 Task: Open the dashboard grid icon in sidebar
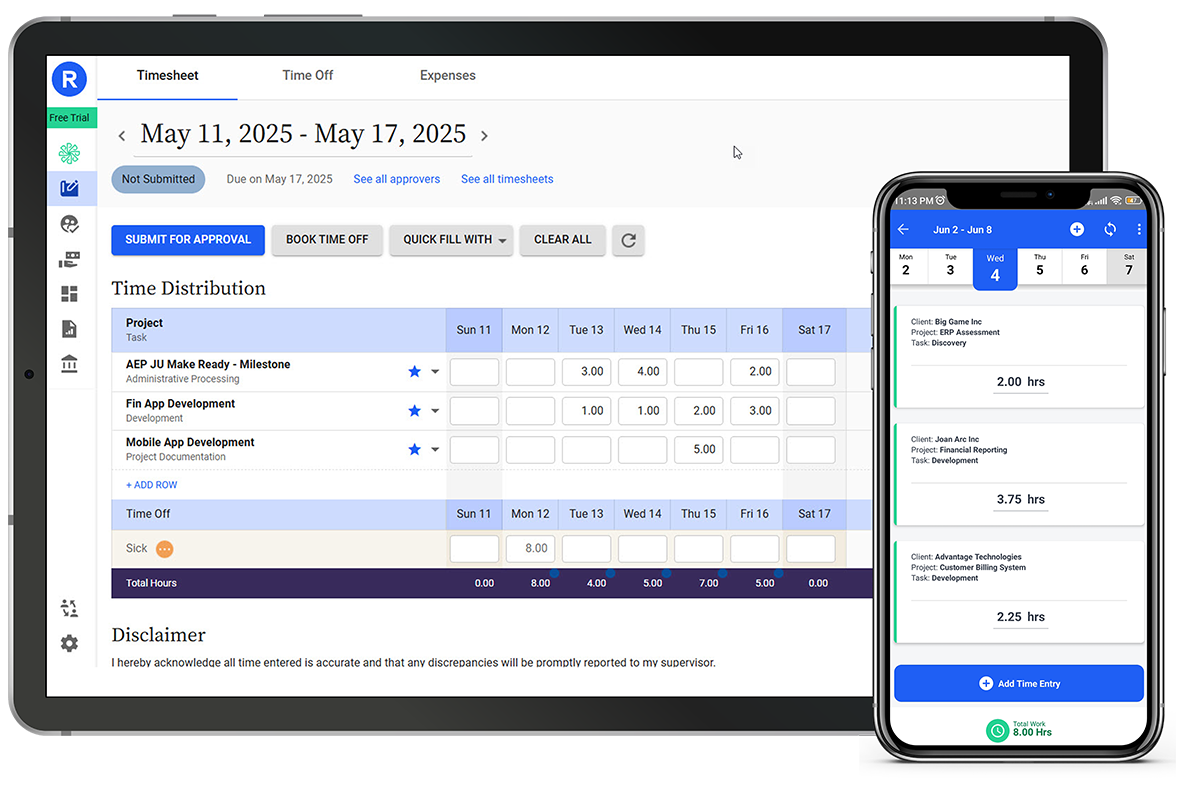pos(69,294)
